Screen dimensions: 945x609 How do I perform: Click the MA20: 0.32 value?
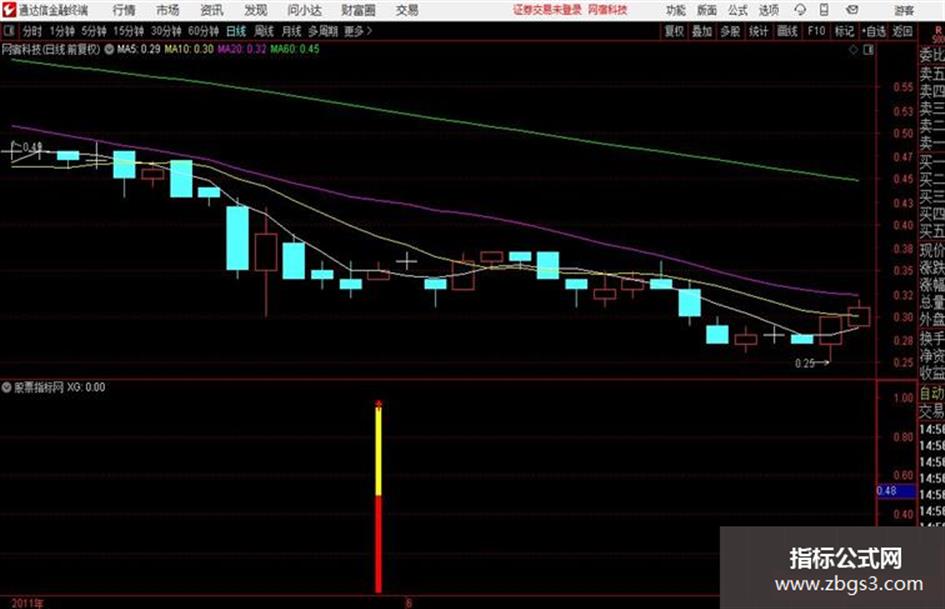click(x=242, y=49)
